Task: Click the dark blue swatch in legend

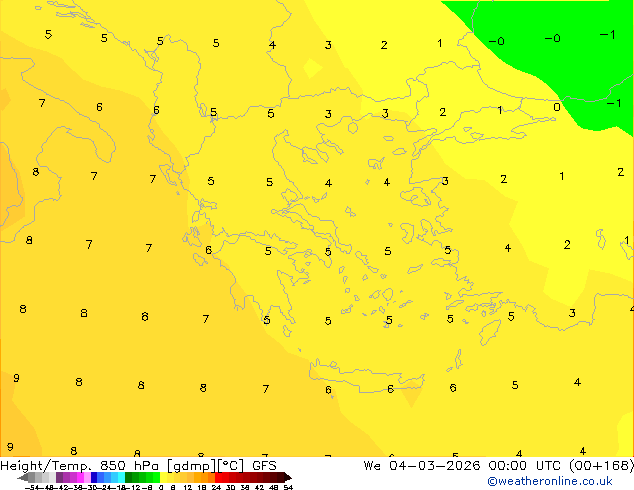Action: point(94,477)
